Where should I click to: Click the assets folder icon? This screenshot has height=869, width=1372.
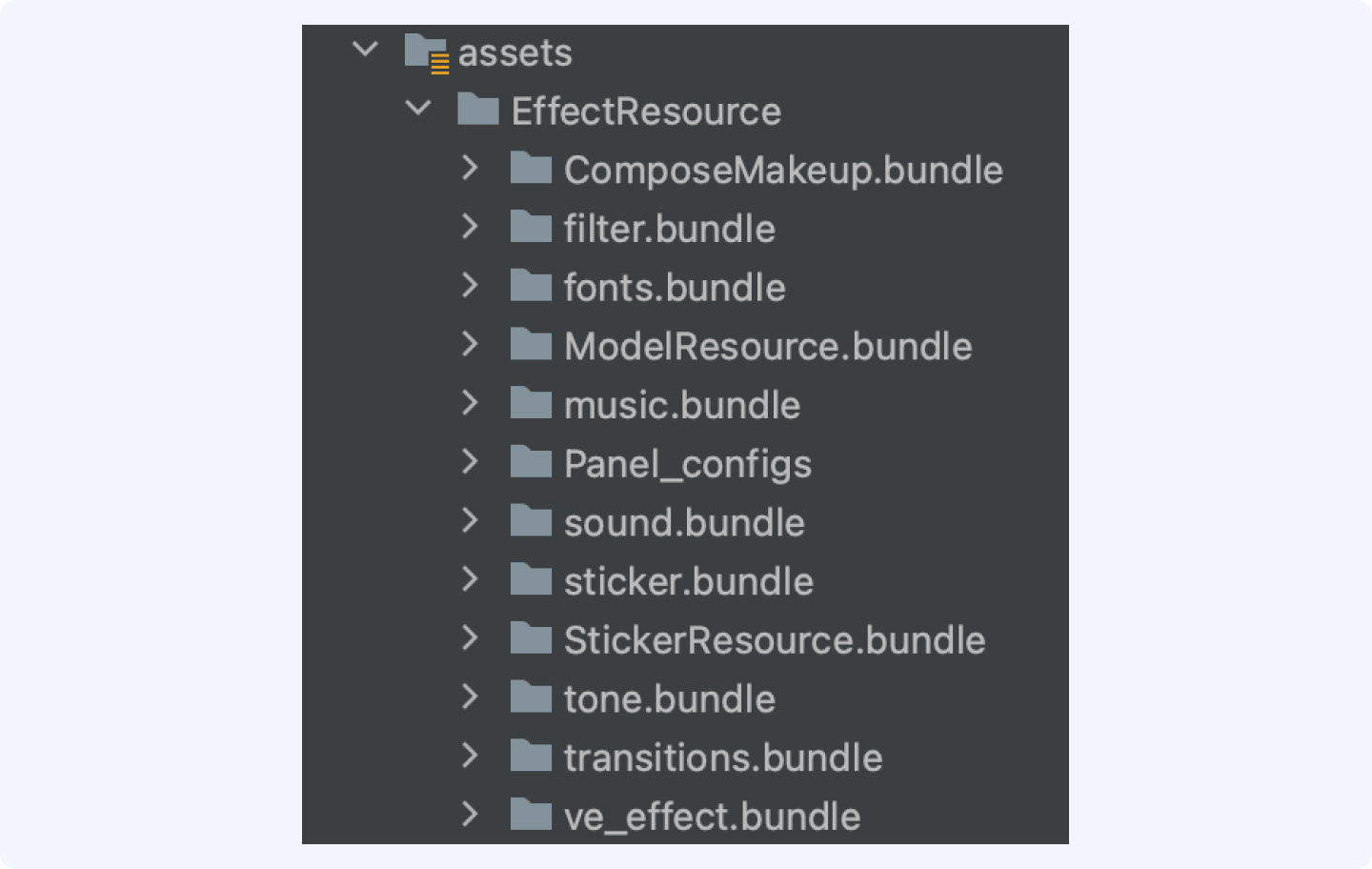coord(426,52)
